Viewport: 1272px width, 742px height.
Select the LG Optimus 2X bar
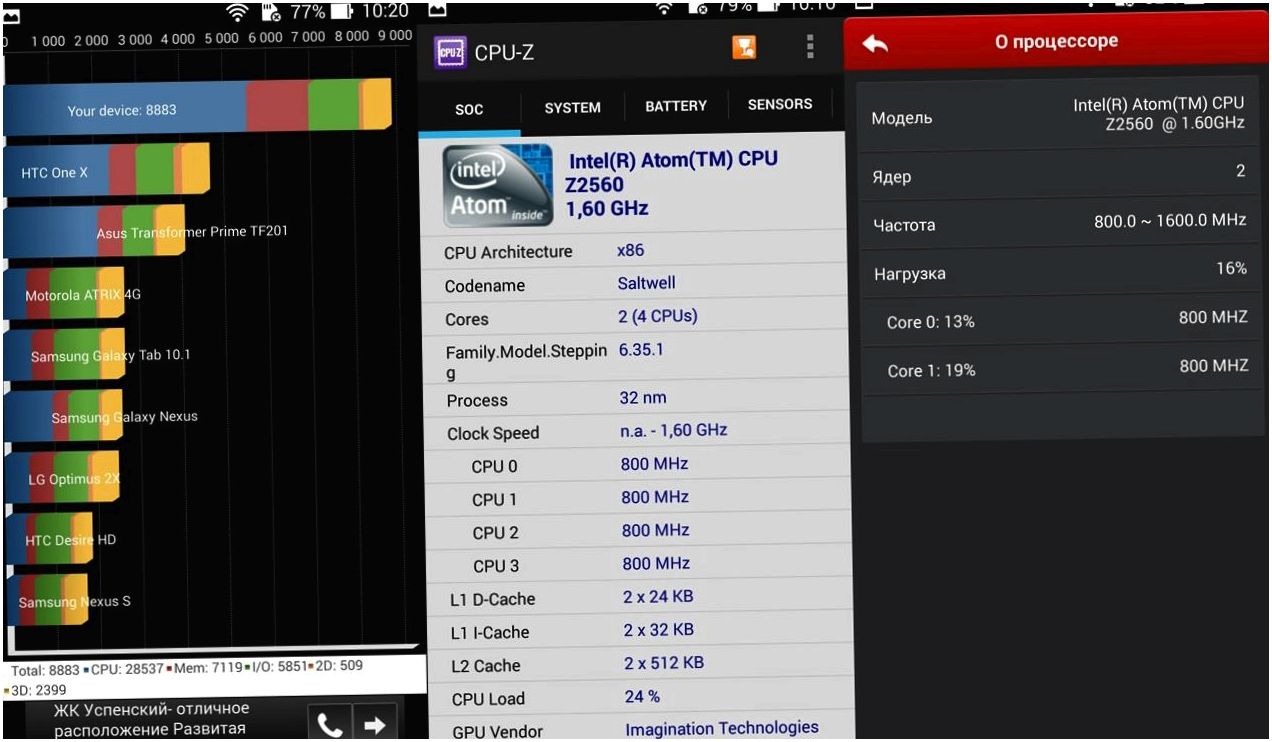[x=62, y=478]
